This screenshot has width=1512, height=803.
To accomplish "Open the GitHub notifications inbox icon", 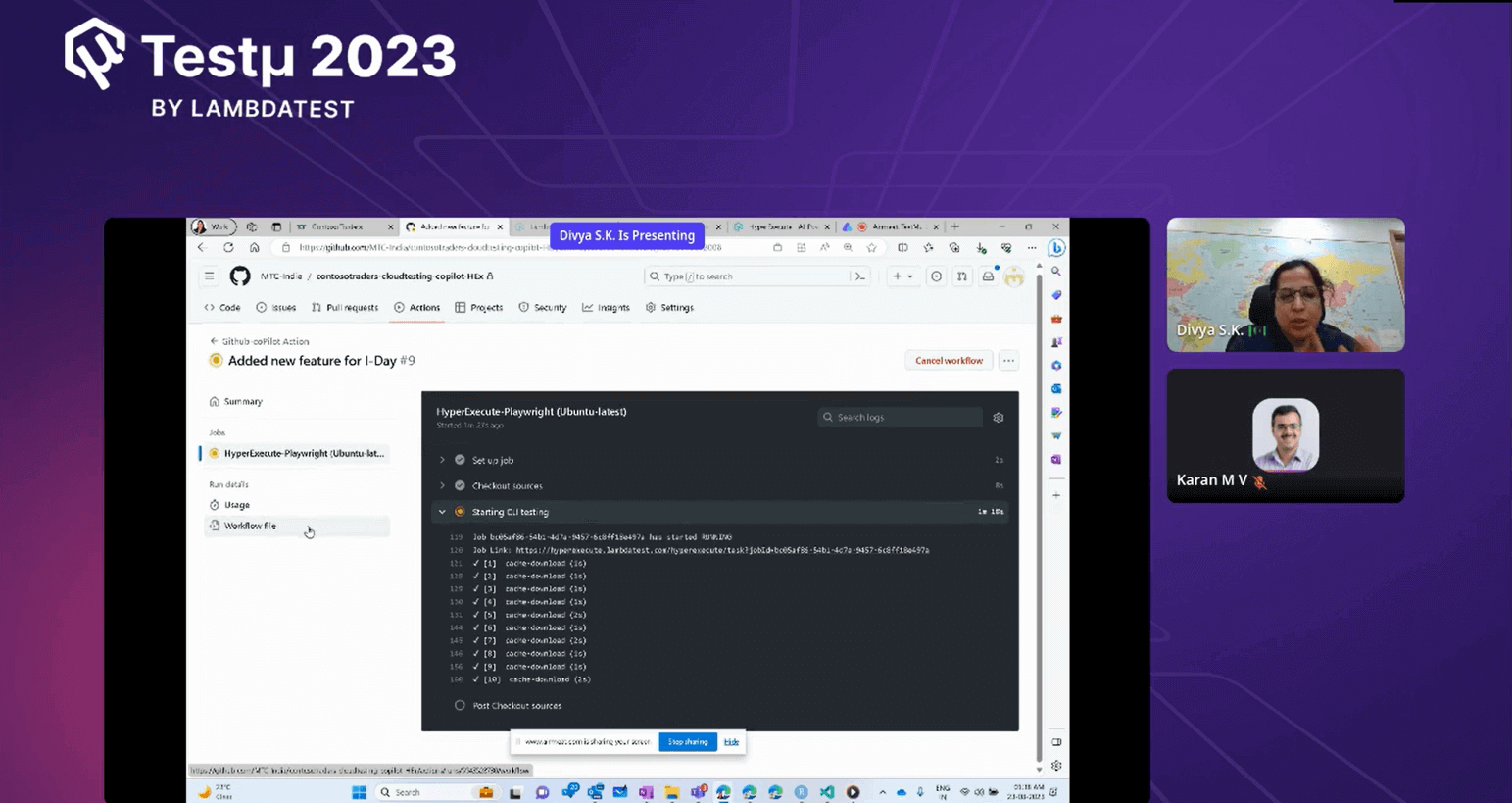I will point(988,276).
